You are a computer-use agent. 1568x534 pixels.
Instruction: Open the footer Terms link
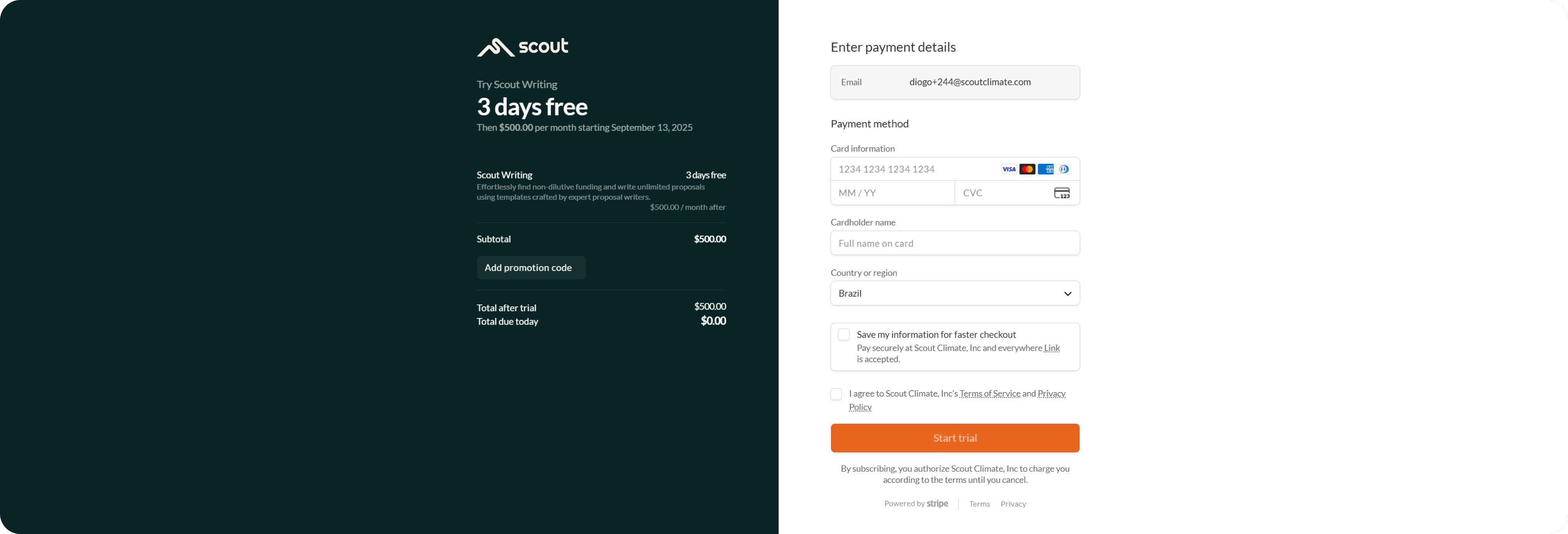(x=979, y=504)
